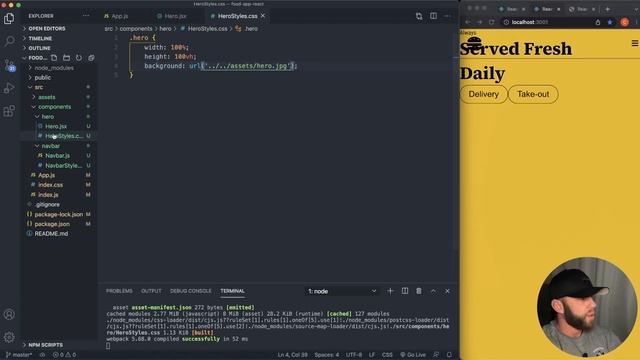The width and height of the screenshot is (640, 360).
Task: Click the master branch in status bar
Action: pos(19,355)
